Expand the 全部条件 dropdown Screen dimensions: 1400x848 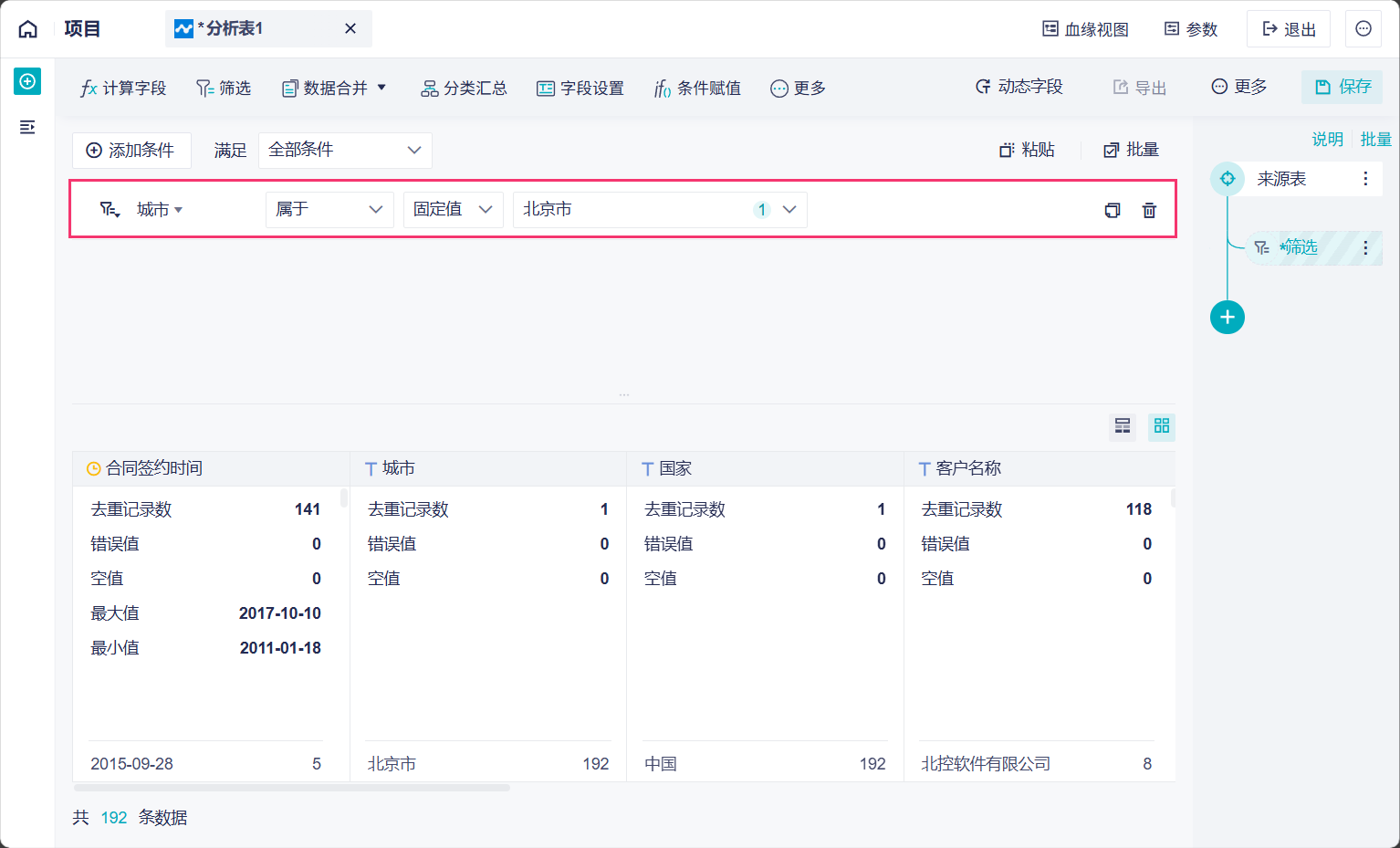[x=345, y=151]
